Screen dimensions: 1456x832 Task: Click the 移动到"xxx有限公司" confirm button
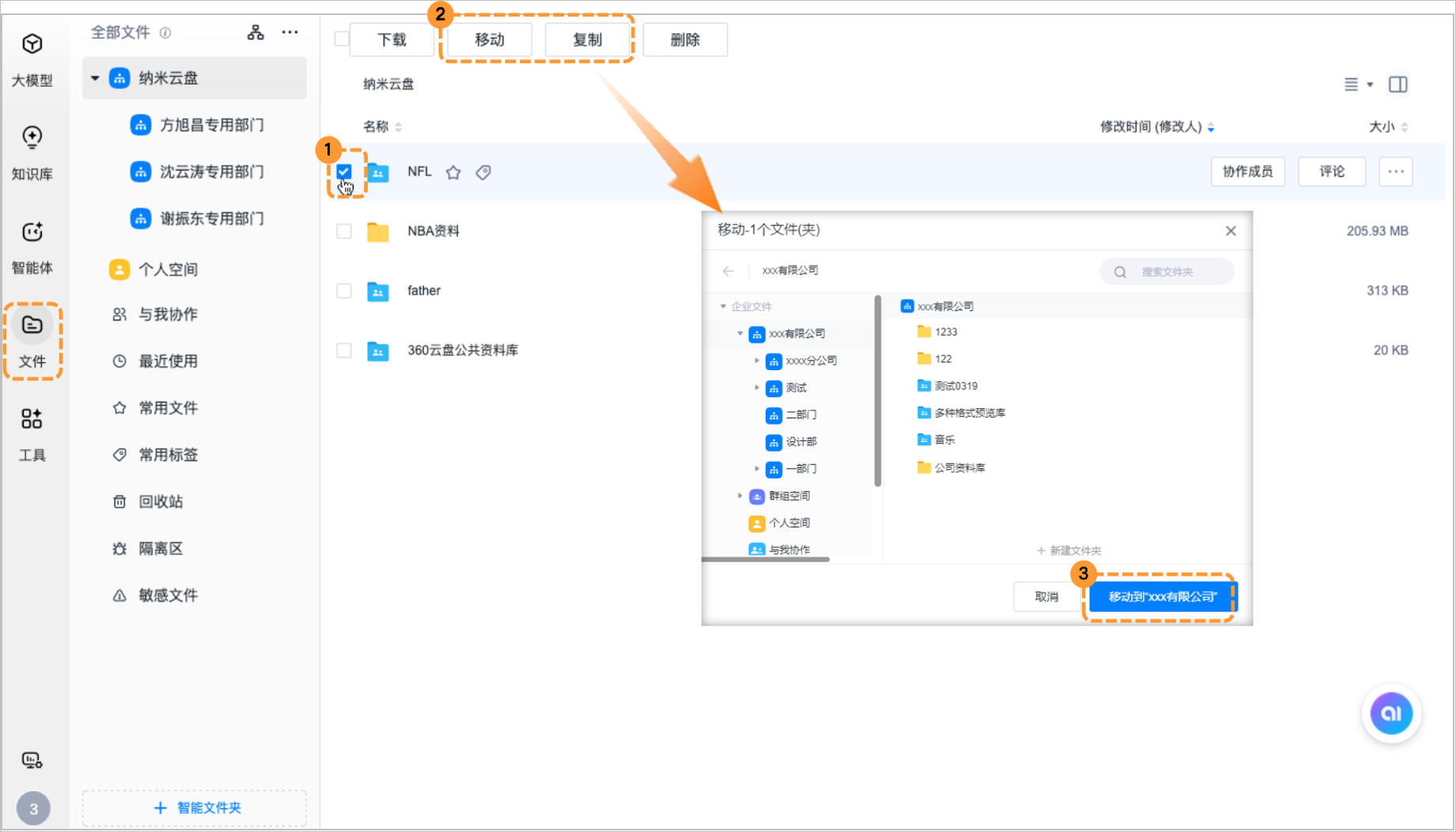[x=1162, y=596]
